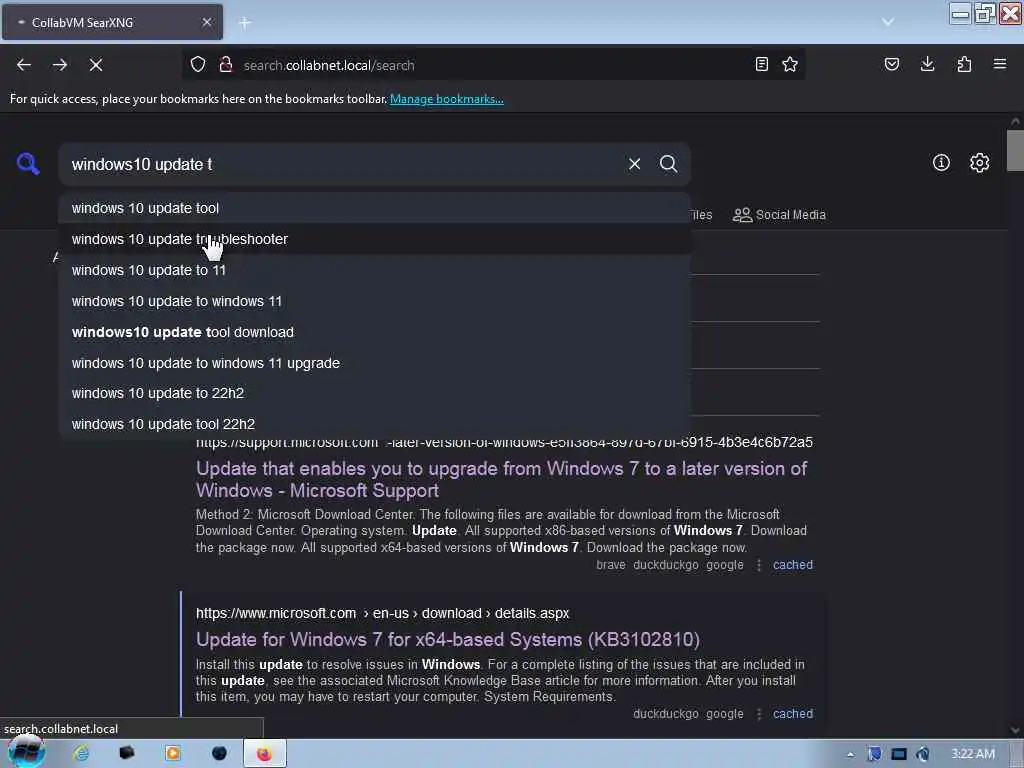Open the Windows Start menu

click(26, 752)
